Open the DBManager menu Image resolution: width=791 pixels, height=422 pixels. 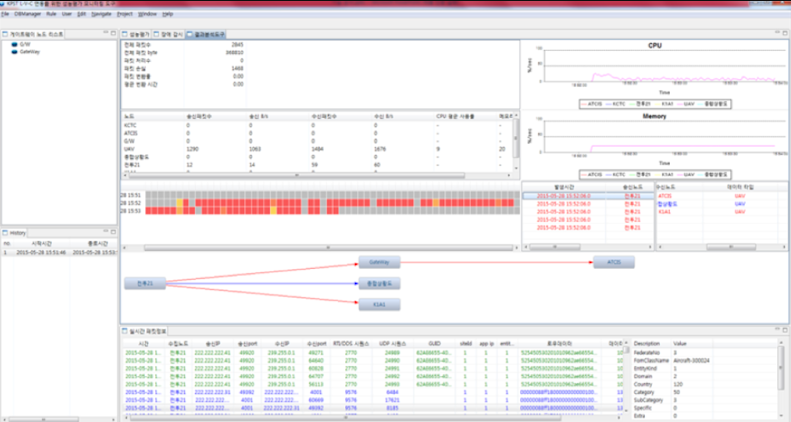pyautogui.click(x=26, y=15)
